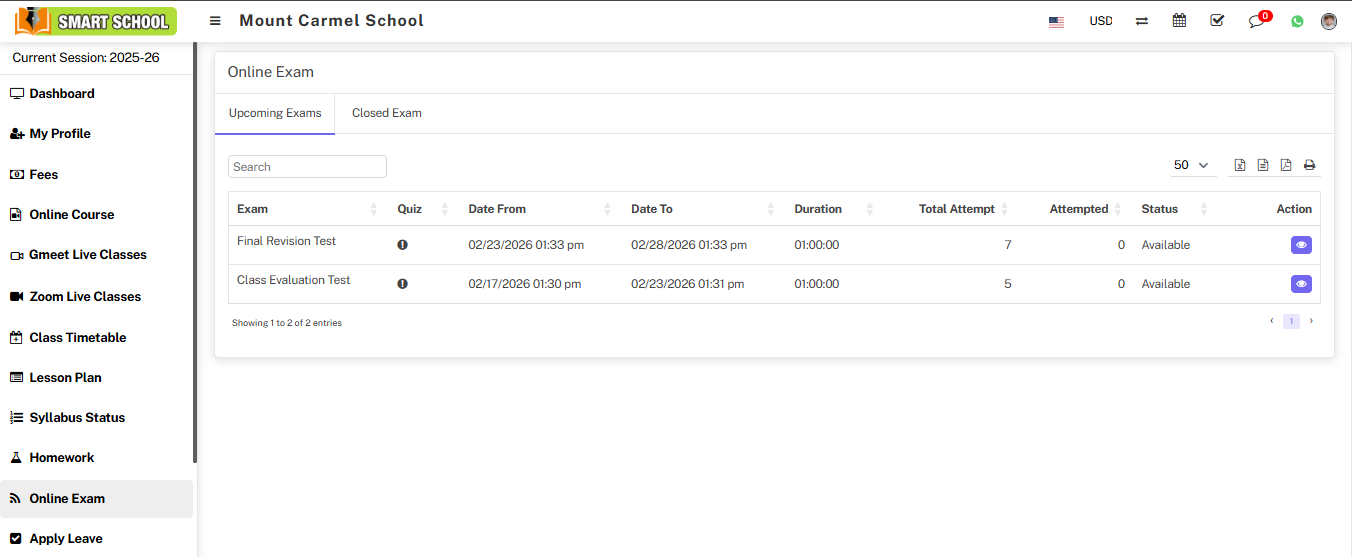
Task: Click the exam Search input field
Action: pos(307,167)
